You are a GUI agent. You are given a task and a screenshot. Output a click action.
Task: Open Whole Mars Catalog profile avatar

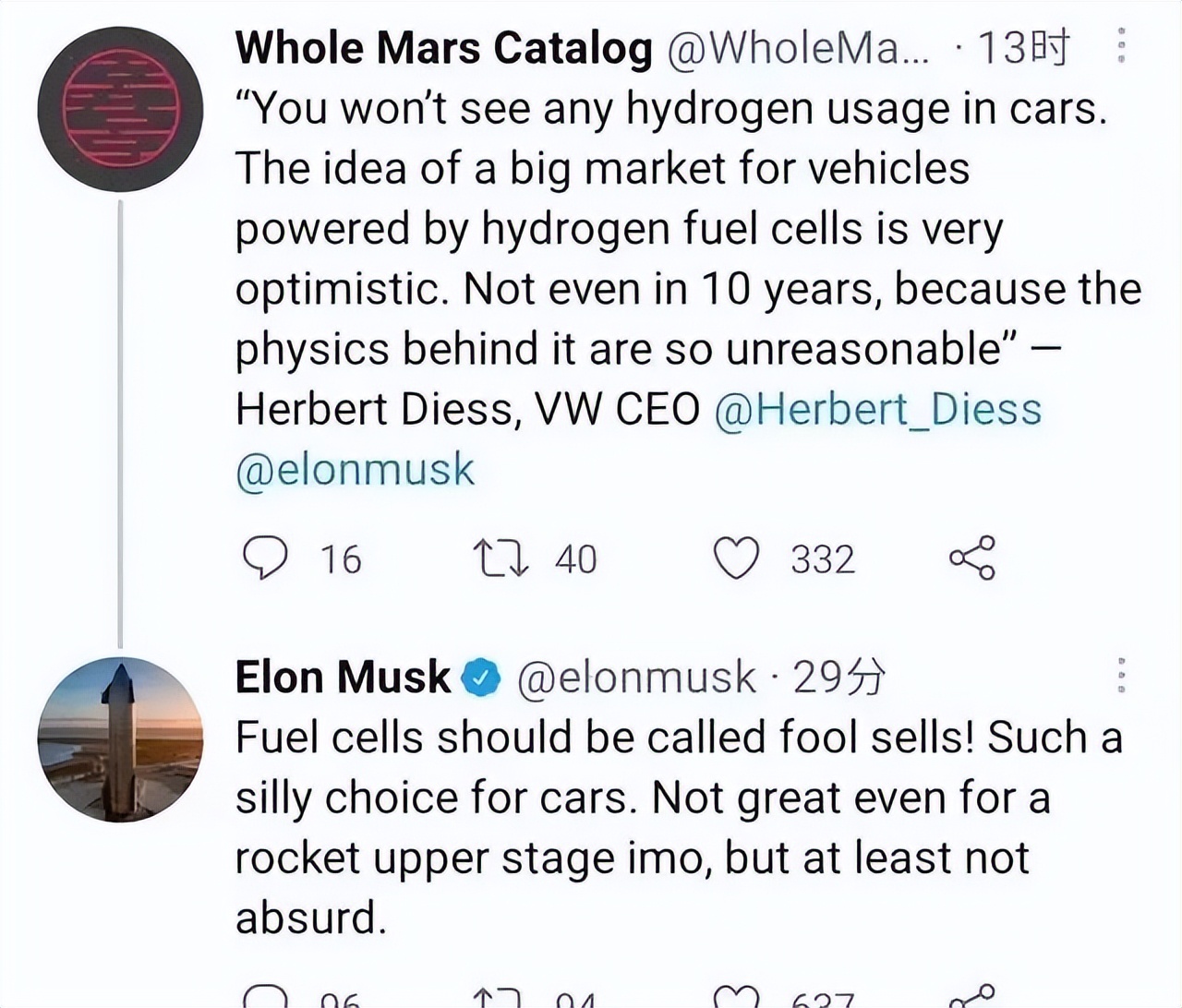[120, 109]
